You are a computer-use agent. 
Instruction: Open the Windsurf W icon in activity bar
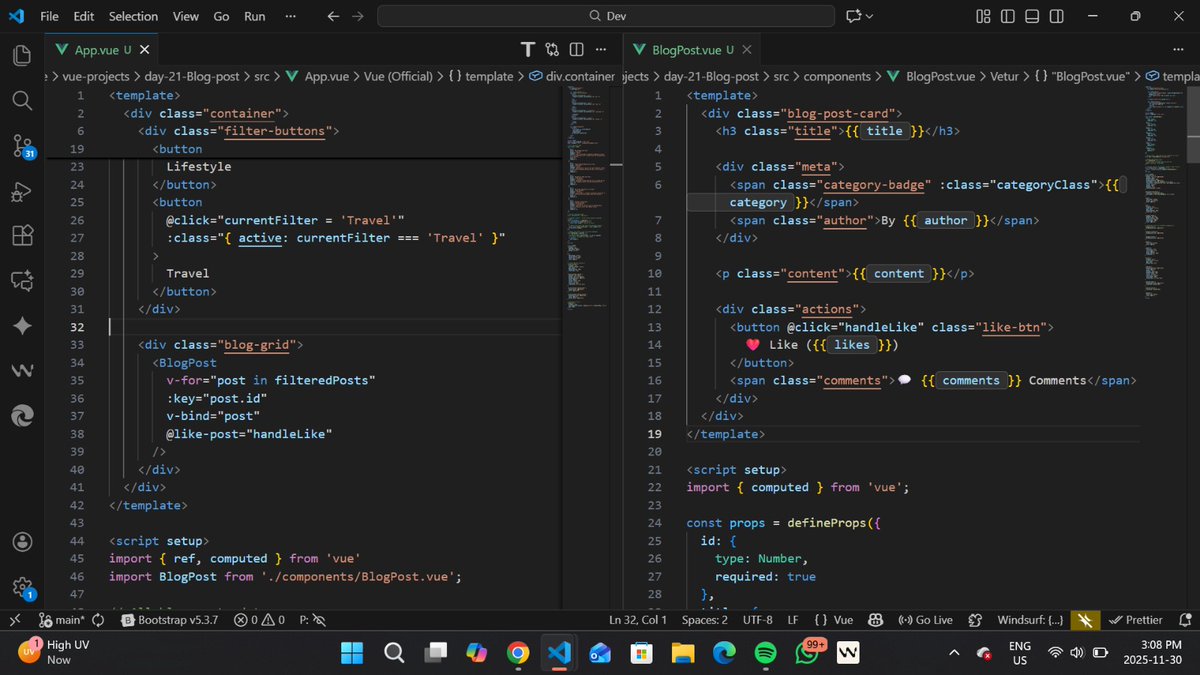coord(22,371)
